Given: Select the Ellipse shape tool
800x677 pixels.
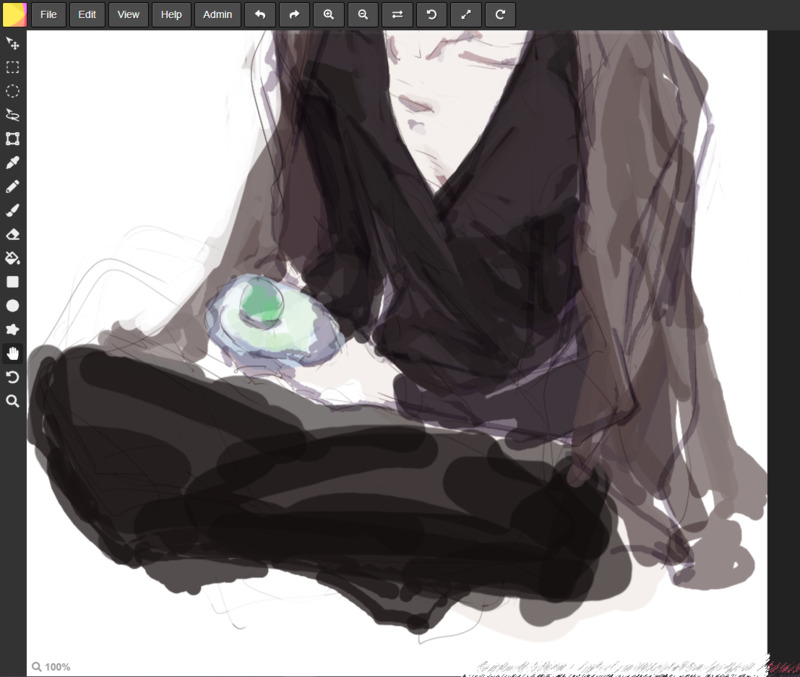Looking at the screenshot, I should 13,306.
